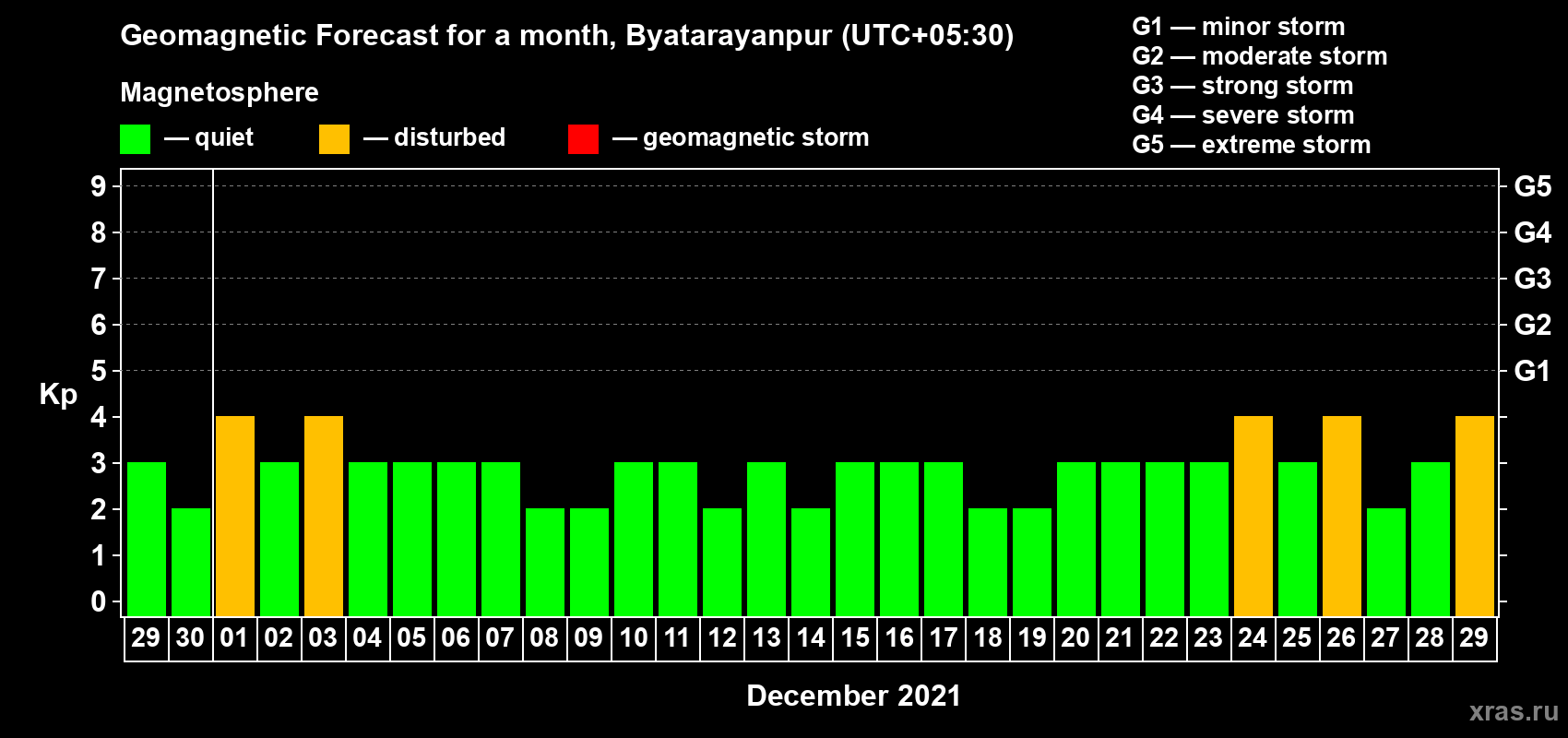Click the 'G5' right axis label
Screen dimensions: 1568x738
1533,186
